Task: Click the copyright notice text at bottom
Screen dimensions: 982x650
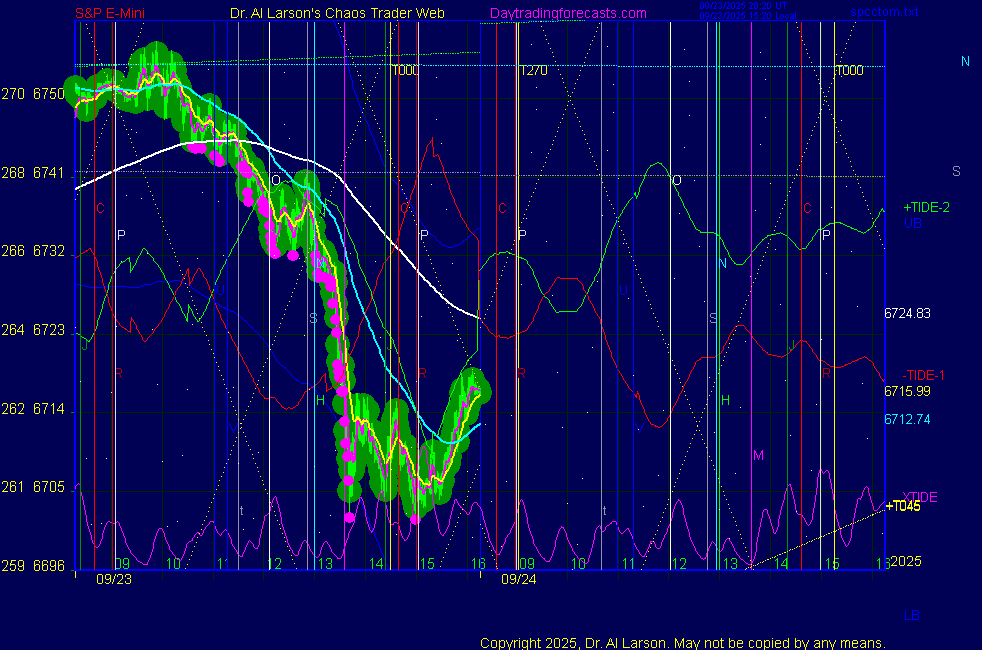Action: (x=682, y=642)
